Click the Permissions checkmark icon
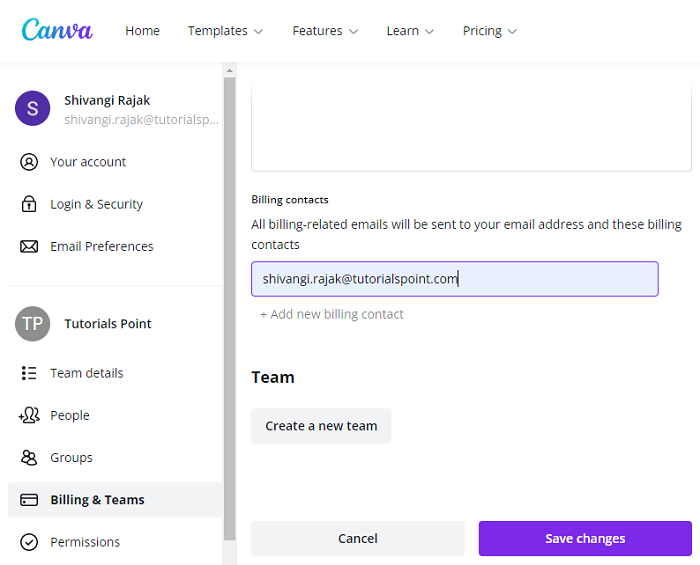The image size is (700, 565). point(29,542)
